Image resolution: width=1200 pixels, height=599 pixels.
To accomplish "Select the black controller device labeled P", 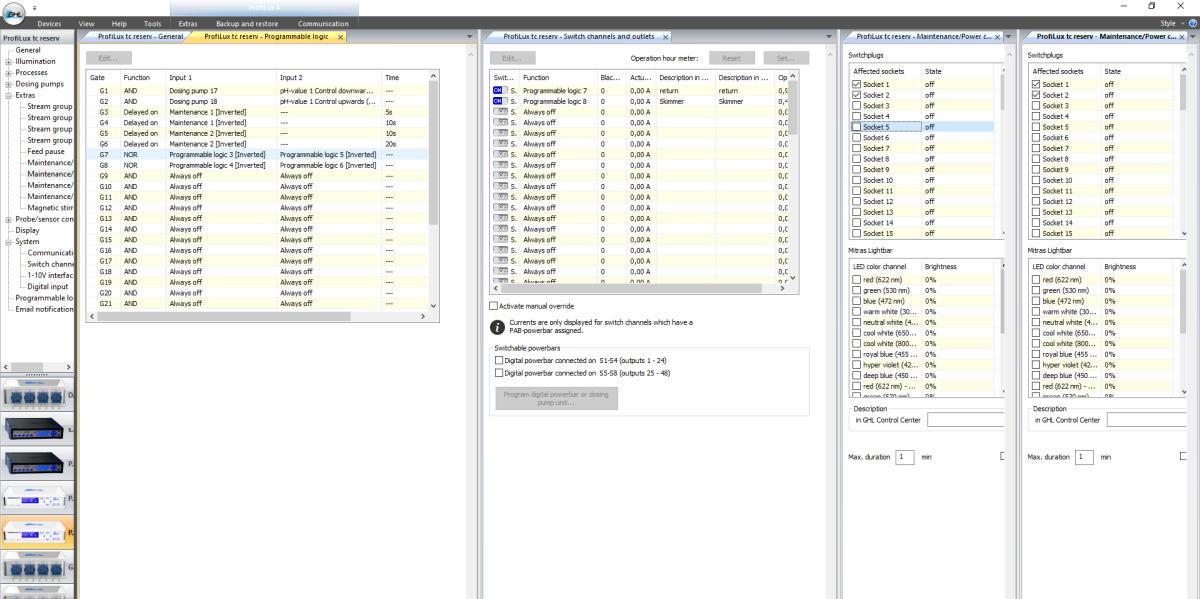I will [x=37, y=463].
